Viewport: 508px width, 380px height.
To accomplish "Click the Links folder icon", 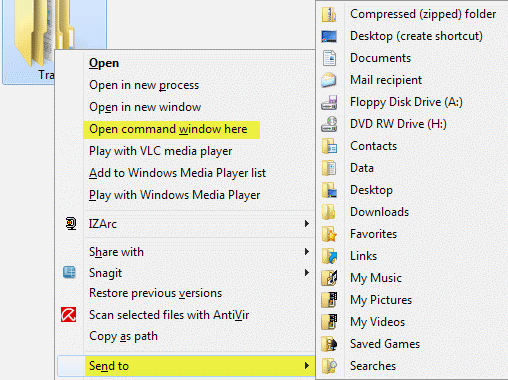I will coord(329,256).
